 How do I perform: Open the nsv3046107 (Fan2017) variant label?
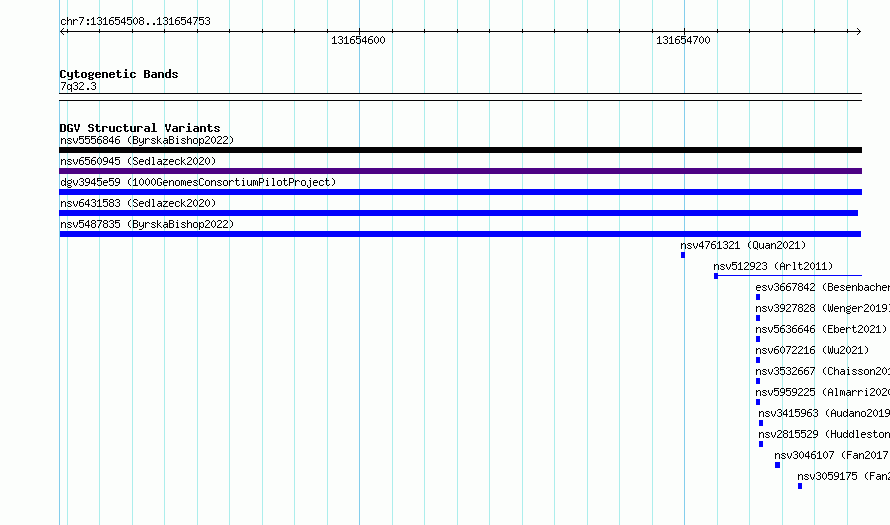point(832,455)
